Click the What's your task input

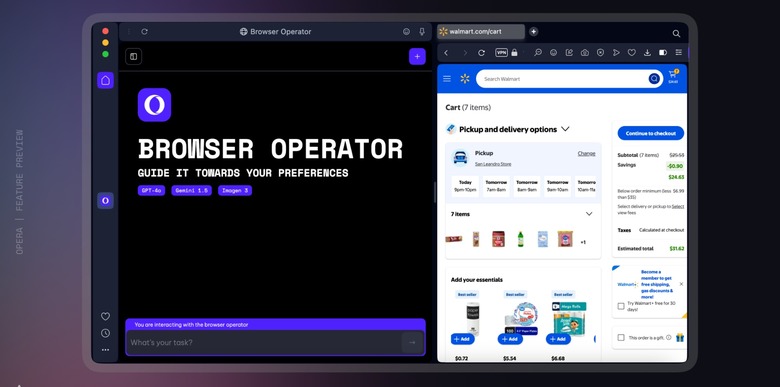tap(264, 343)
